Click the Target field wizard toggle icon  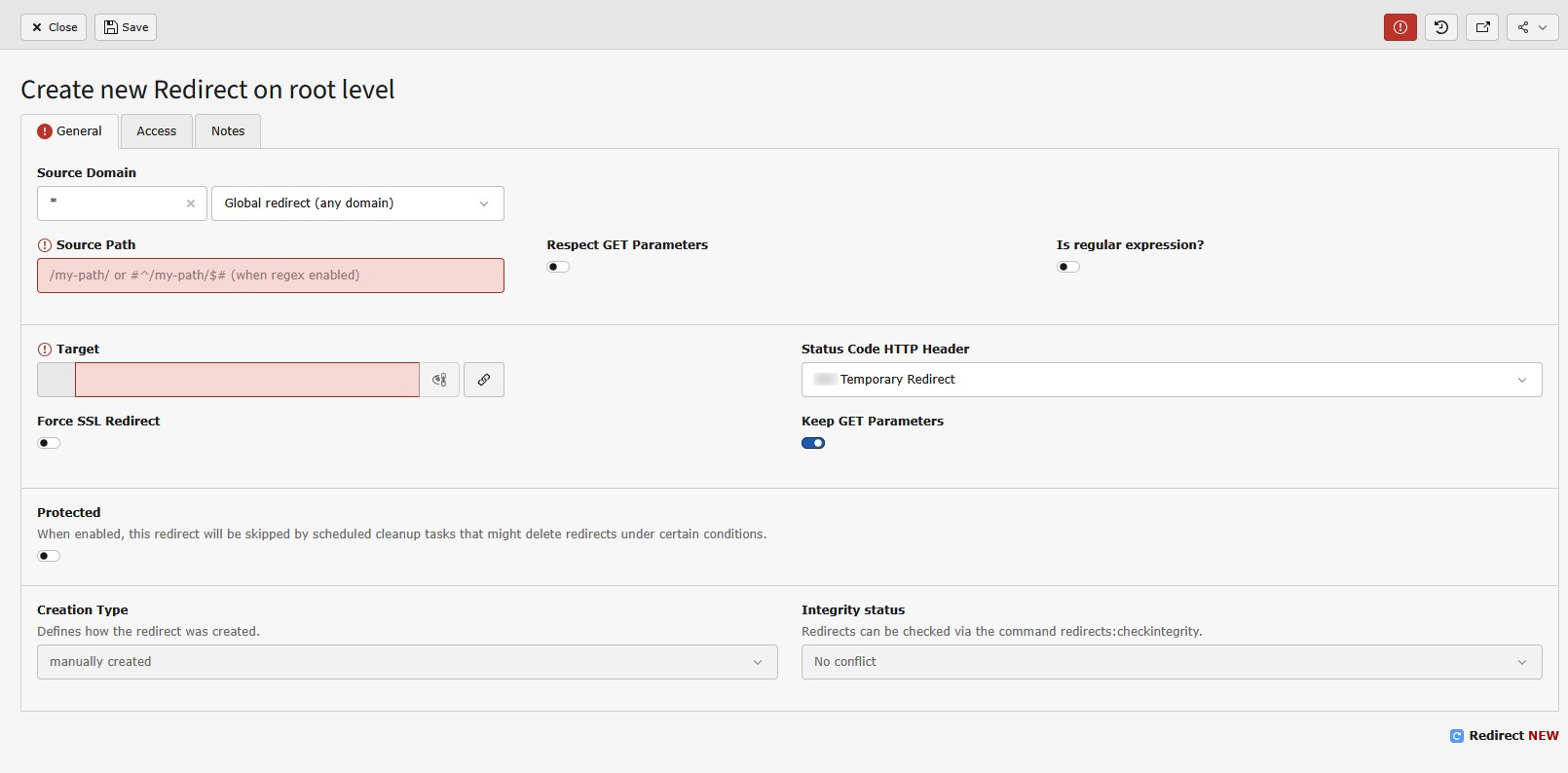click(x=439, y=380)
